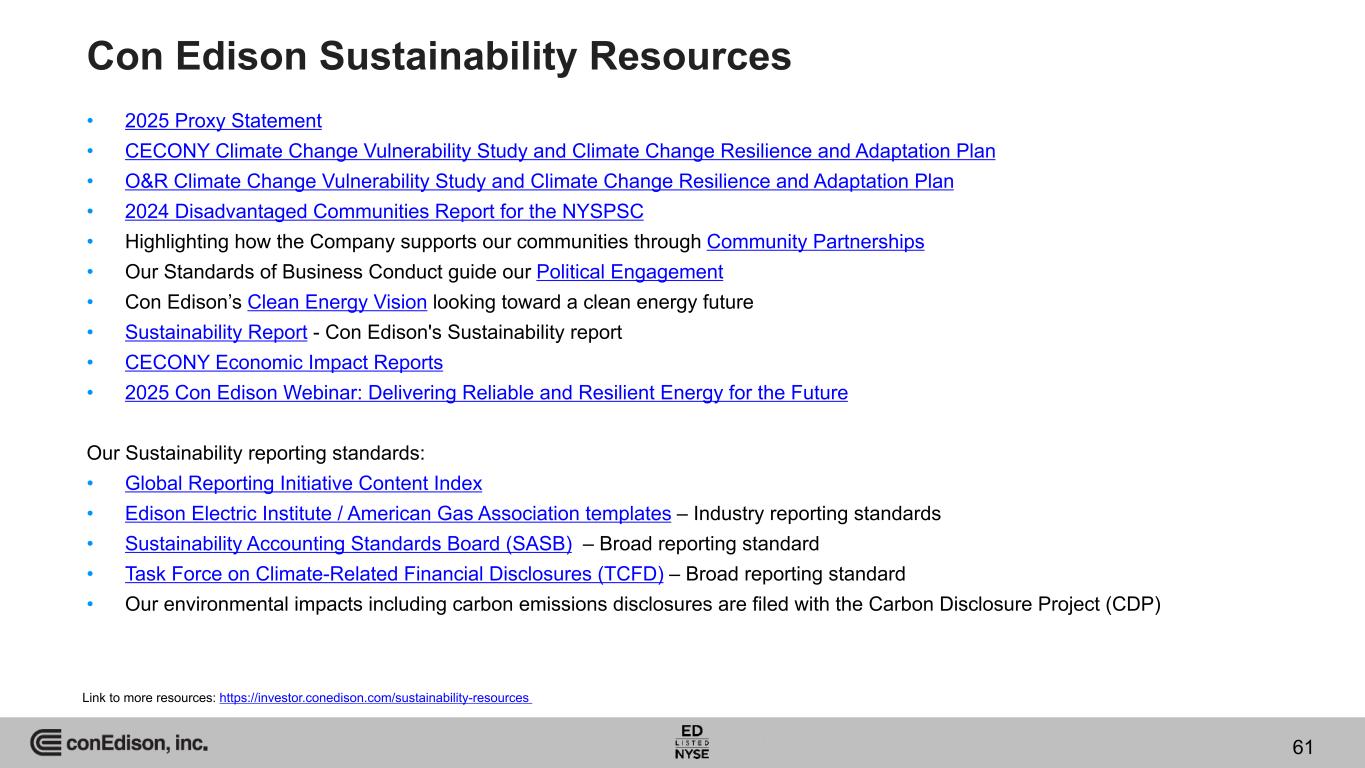
Task: Open the SASB standards link
Action: tap(348, 544)
